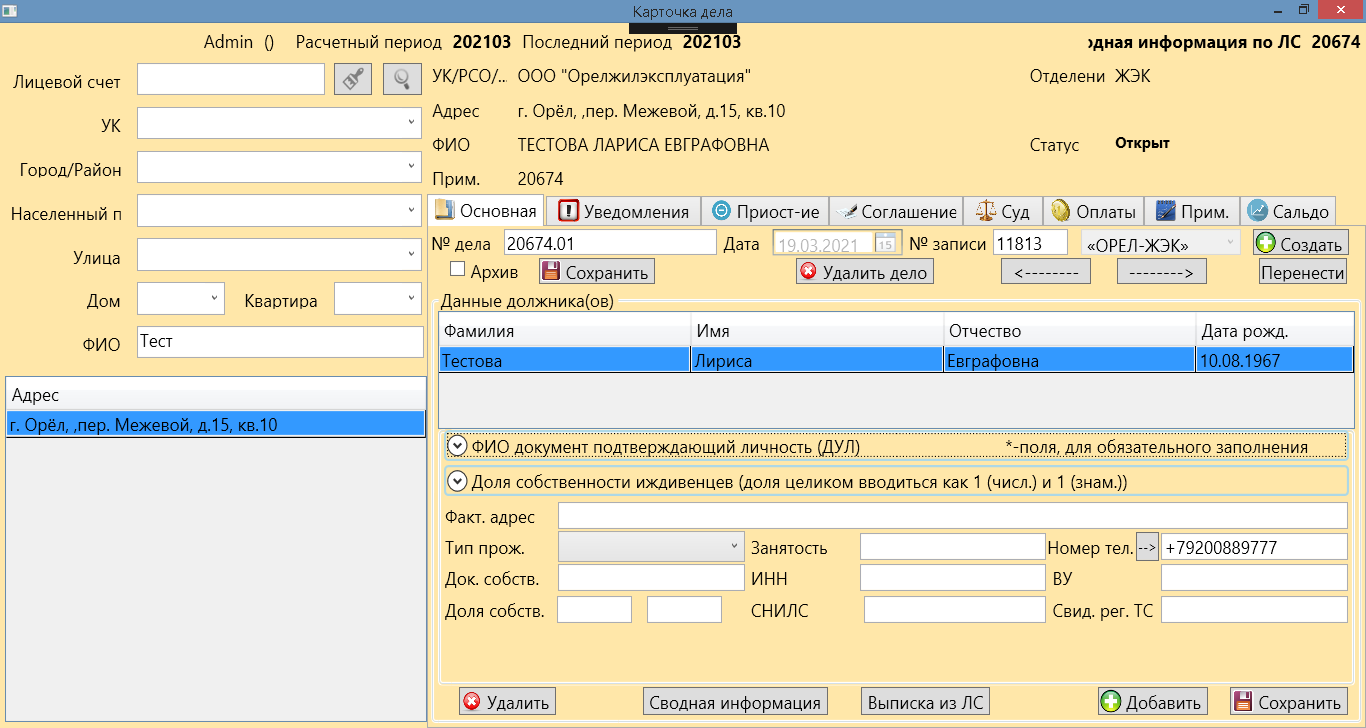Expand the ФИО документ (ДУЛ) section
Screen dimensions: 1366x728
coord(457,446)
